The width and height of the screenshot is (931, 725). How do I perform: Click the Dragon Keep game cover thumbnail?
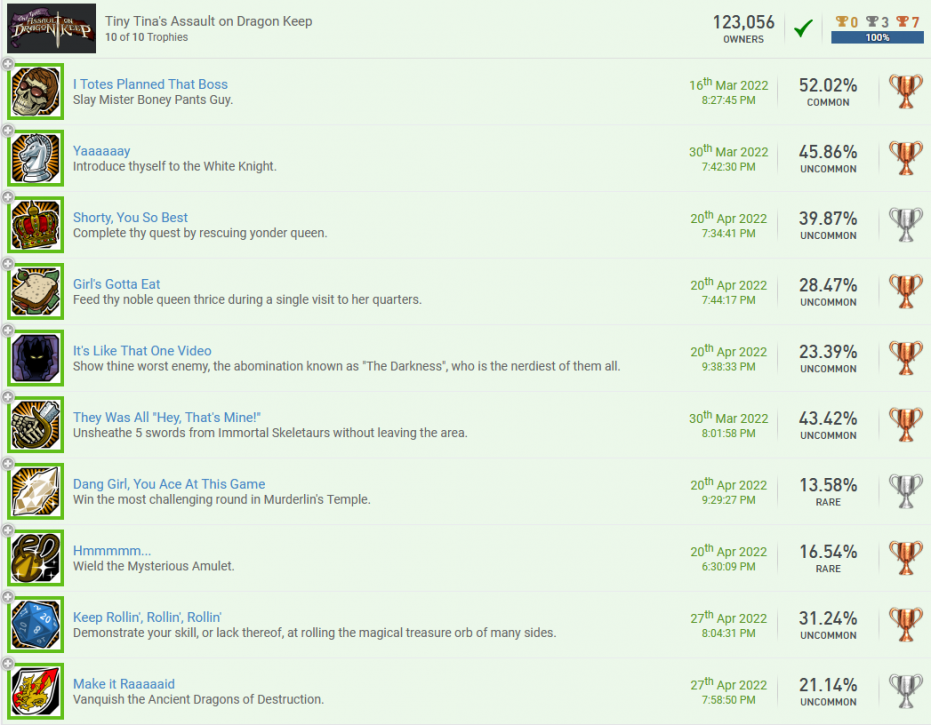[x=52, y=28]
